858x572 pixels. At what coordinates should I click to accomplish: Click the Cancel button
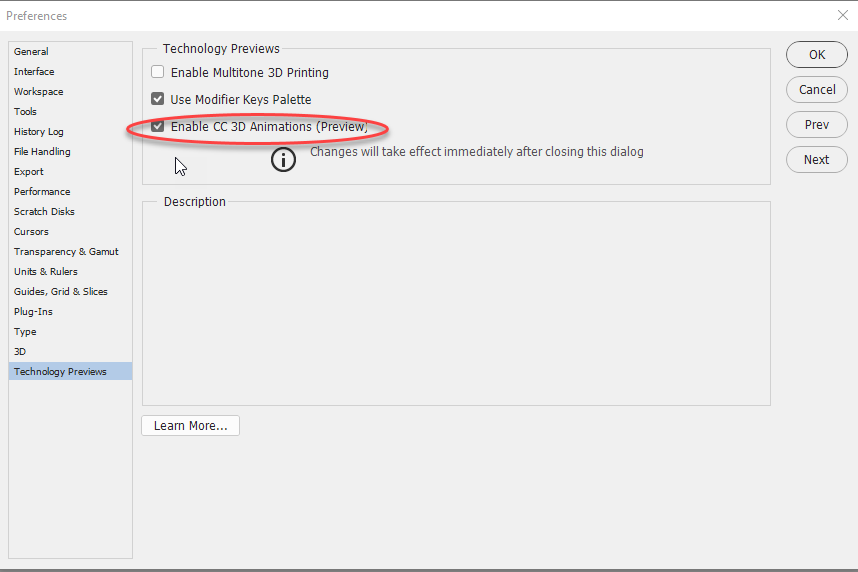(817, 89)
